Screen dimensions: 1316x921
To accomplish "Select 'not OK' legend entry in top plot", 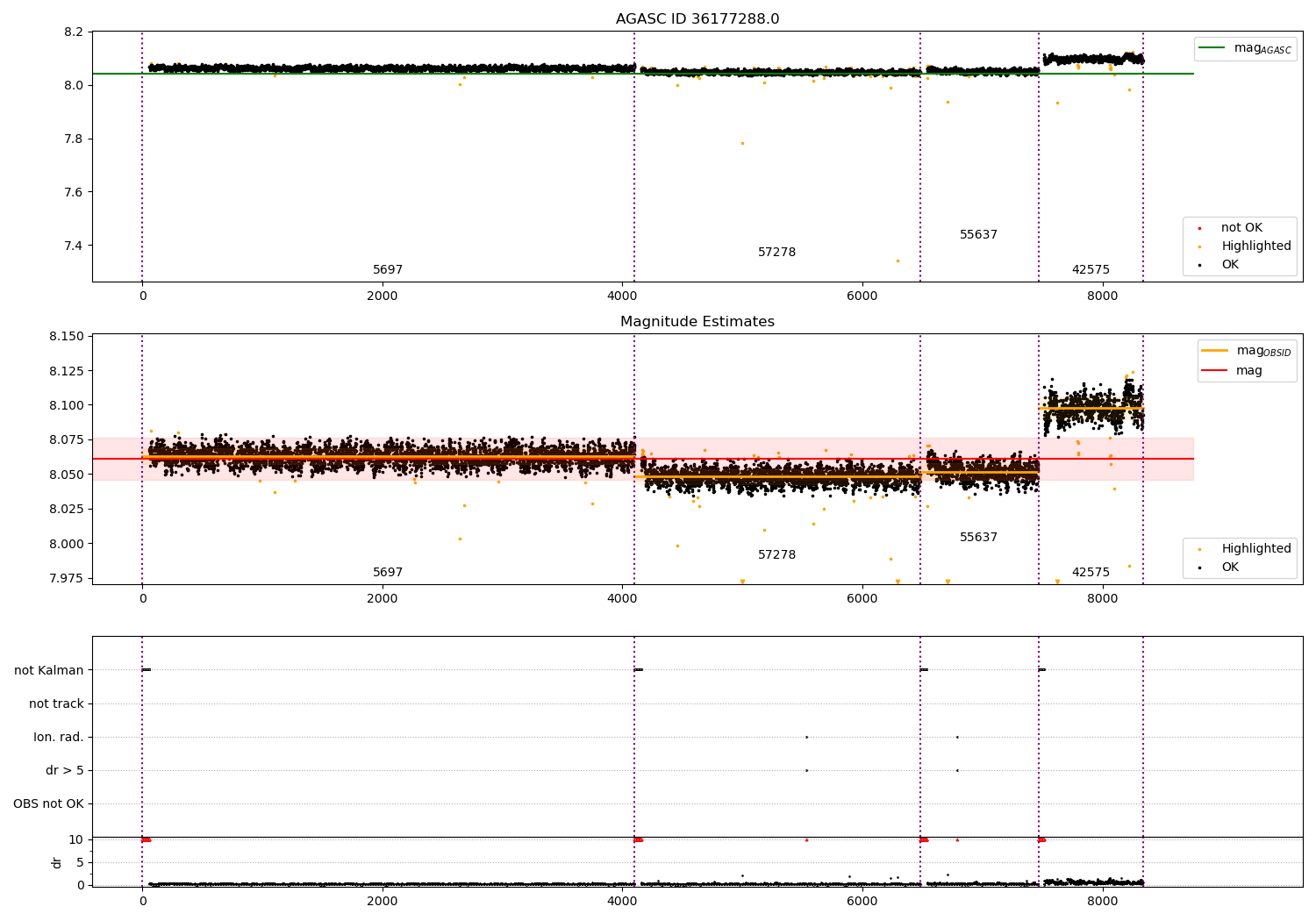I will point(1241,228).
